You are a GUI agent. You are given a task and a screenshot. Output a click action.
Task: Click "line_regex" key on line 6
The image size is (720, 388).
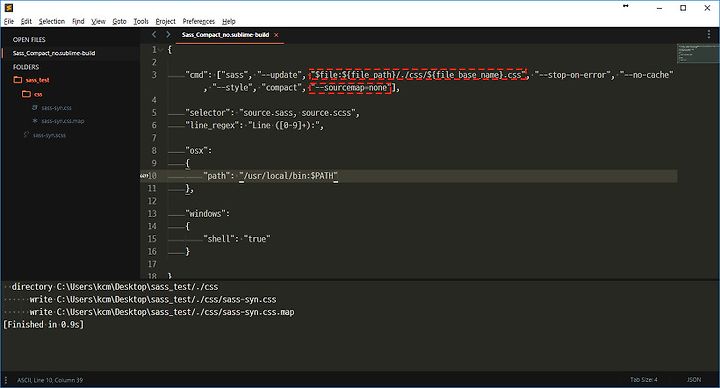212,125
